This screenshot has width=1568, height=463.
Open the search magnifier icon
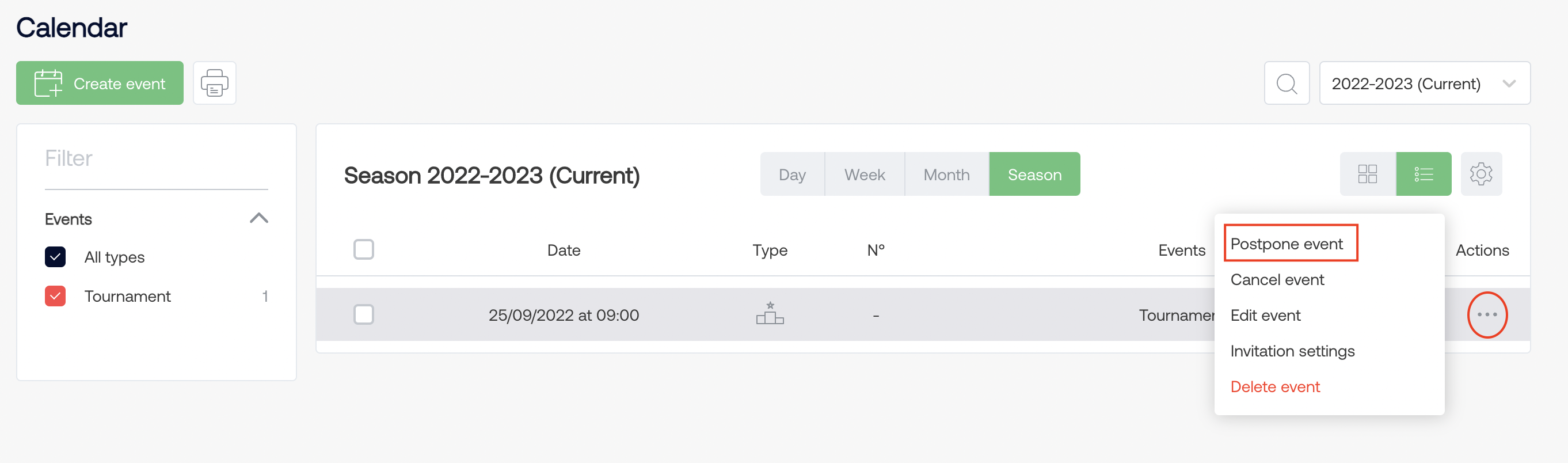click(1286, 83)
